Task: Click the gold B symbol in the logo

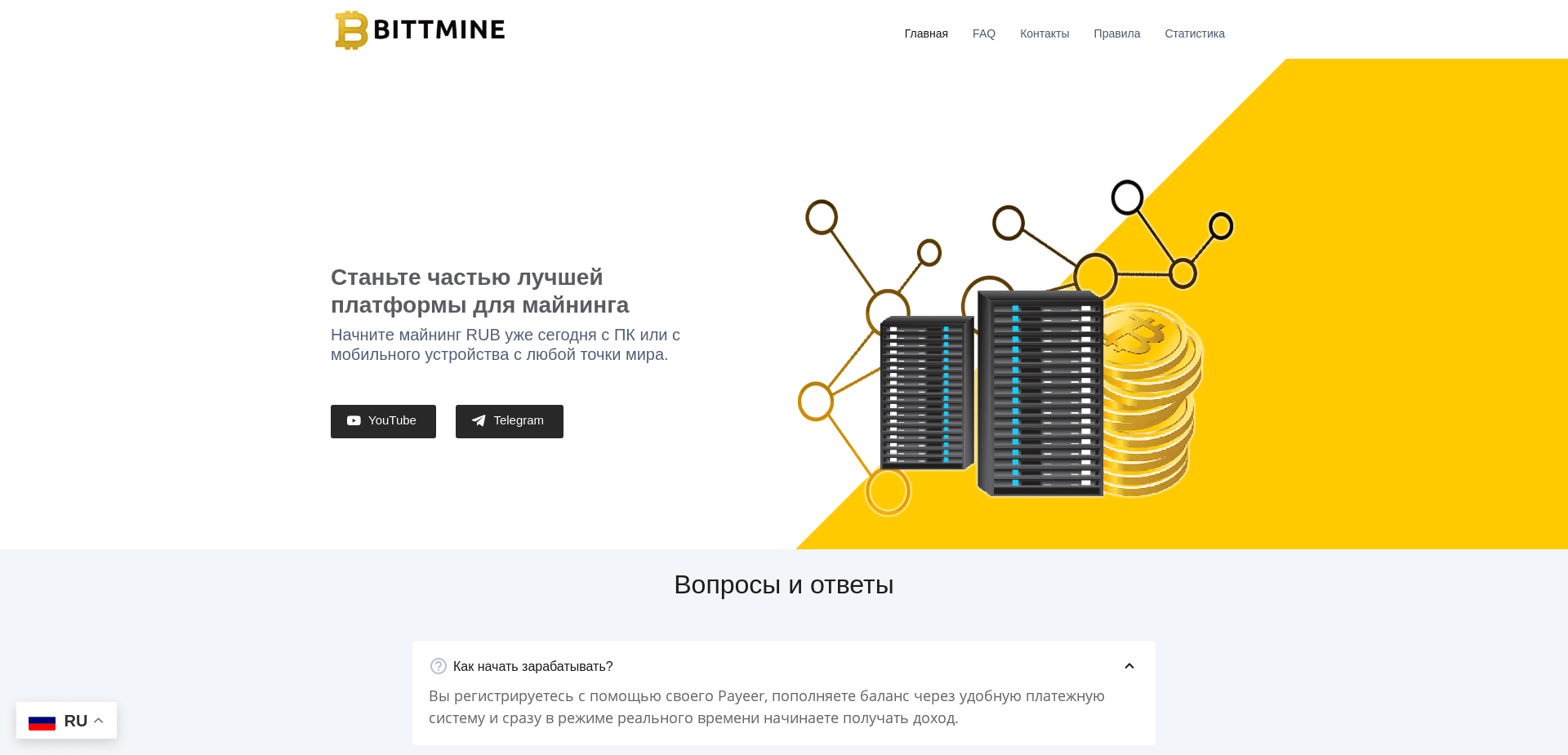Action: [350, 29]
